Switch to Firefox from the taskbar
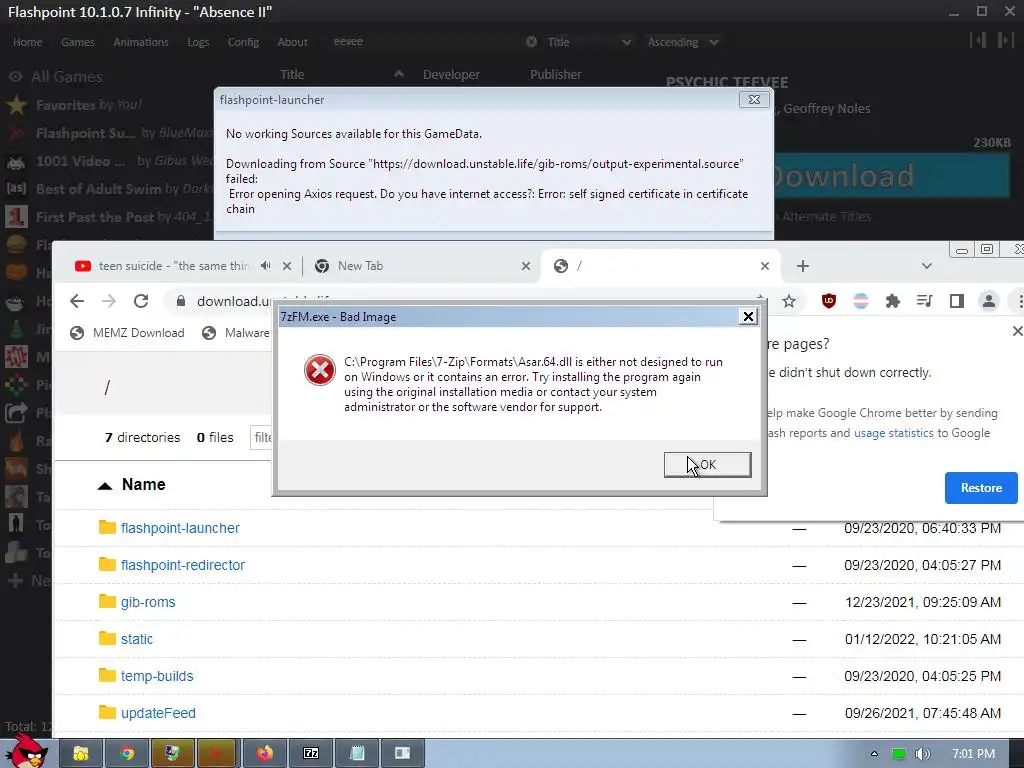Screen dimensions: 1024x768 (264, 754)
